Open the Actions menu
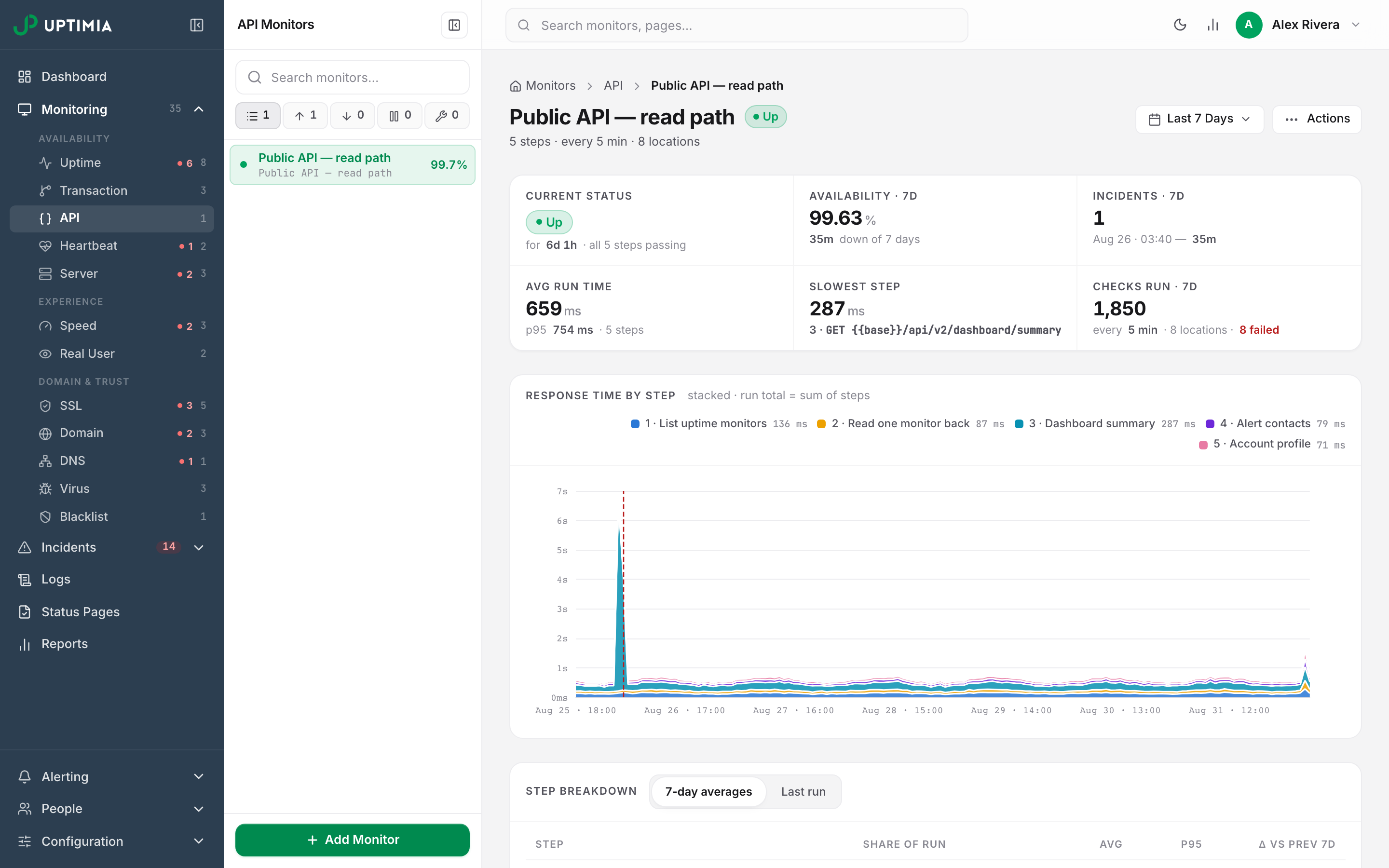1389x868 pixels. tap(1317, 119)
